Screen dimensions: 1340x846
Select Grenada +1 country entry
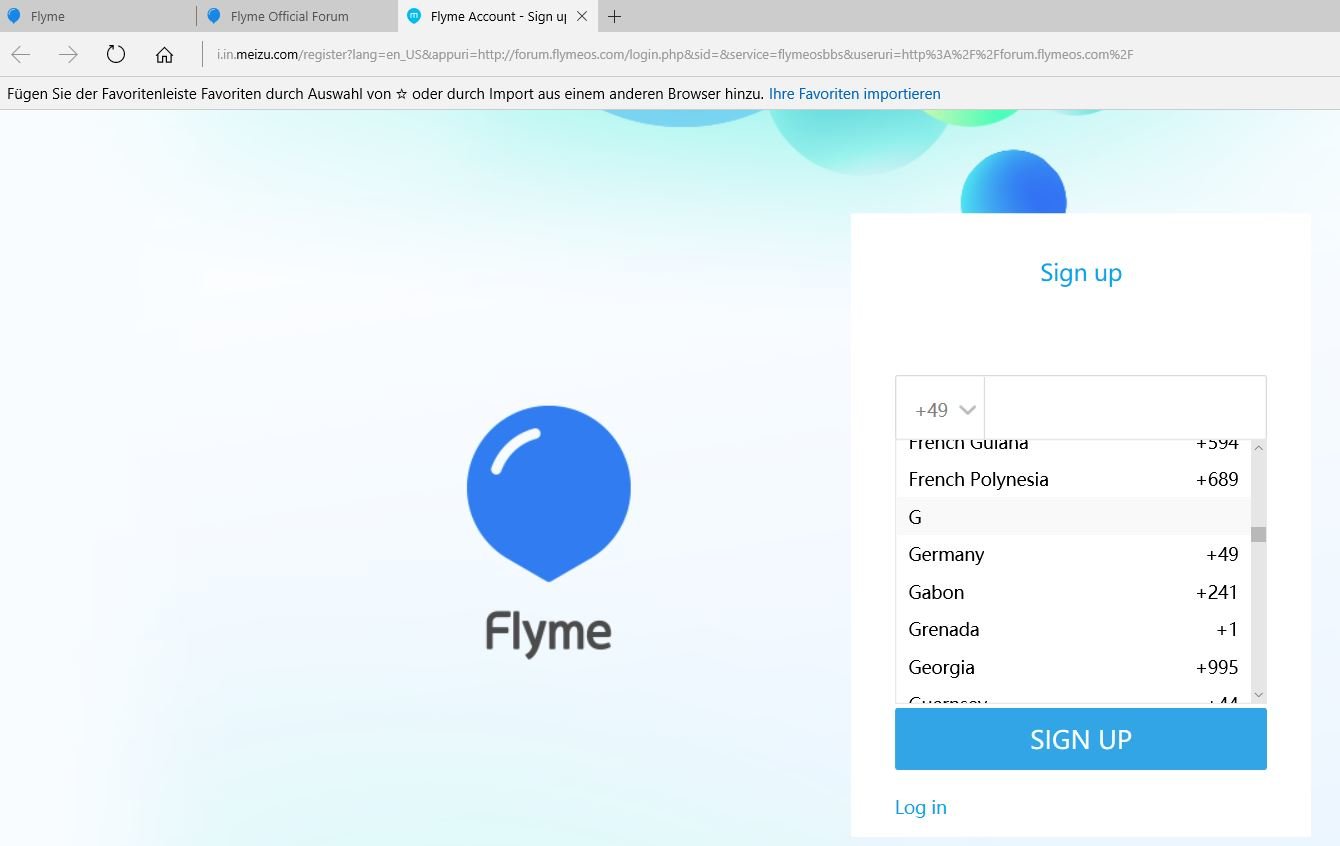(x=1073, y=629)
